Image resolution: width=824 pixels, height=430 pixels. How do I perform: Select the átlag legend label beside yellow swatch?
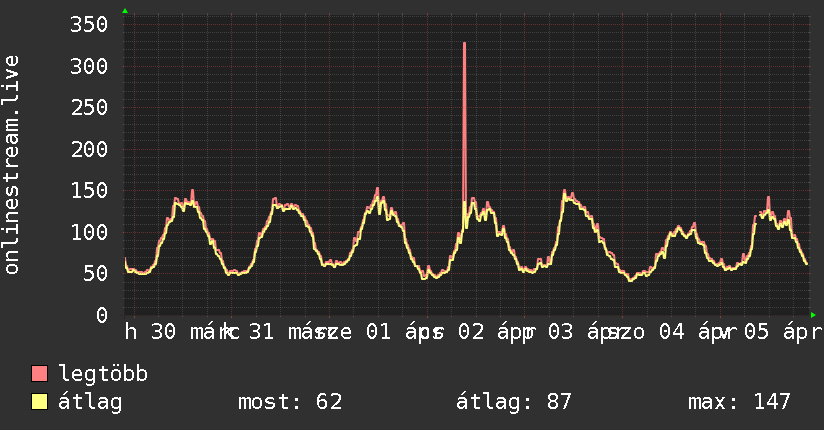pos(90,402)
